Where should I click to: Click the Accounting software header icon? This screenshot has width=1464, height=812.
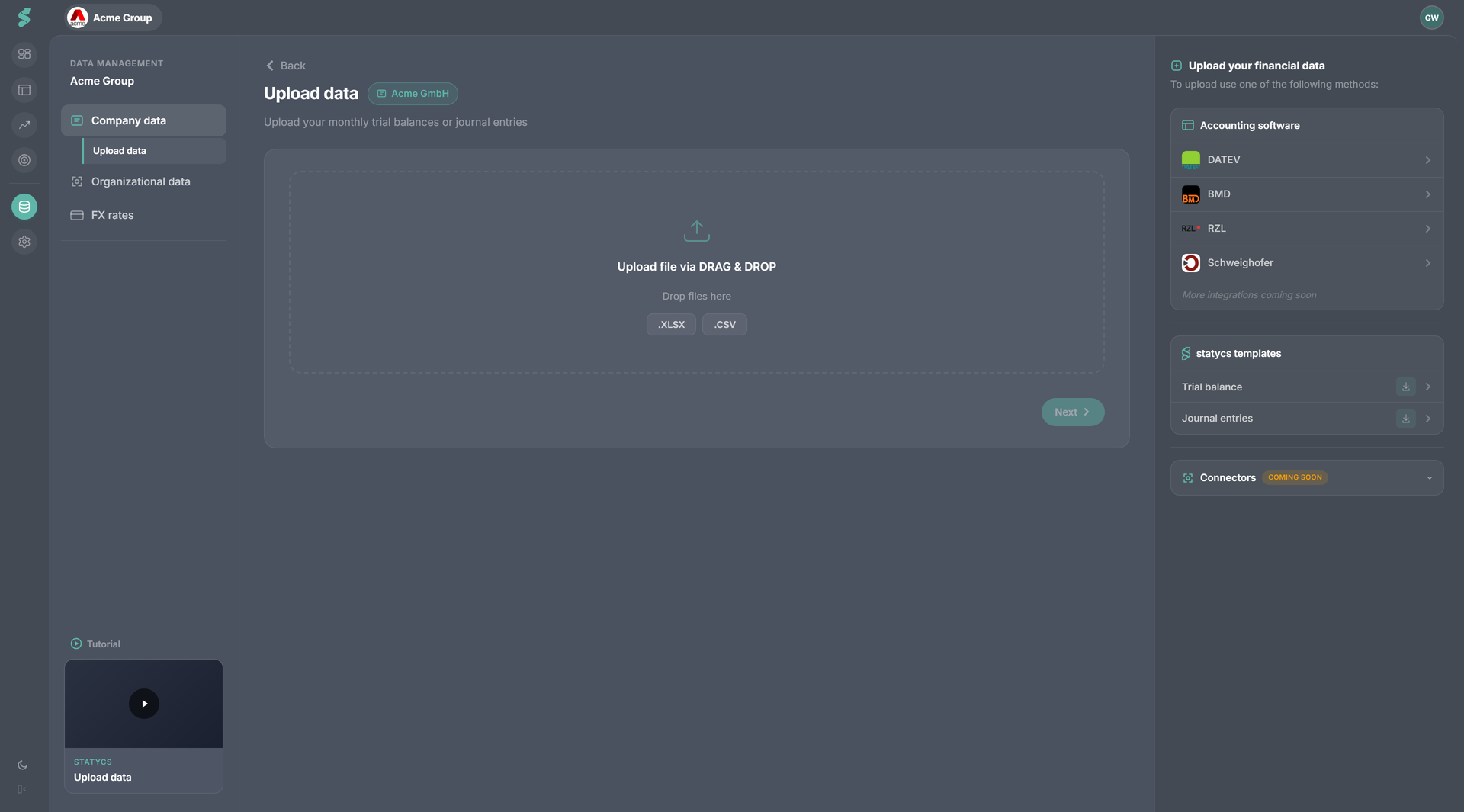coord(1187,126)
